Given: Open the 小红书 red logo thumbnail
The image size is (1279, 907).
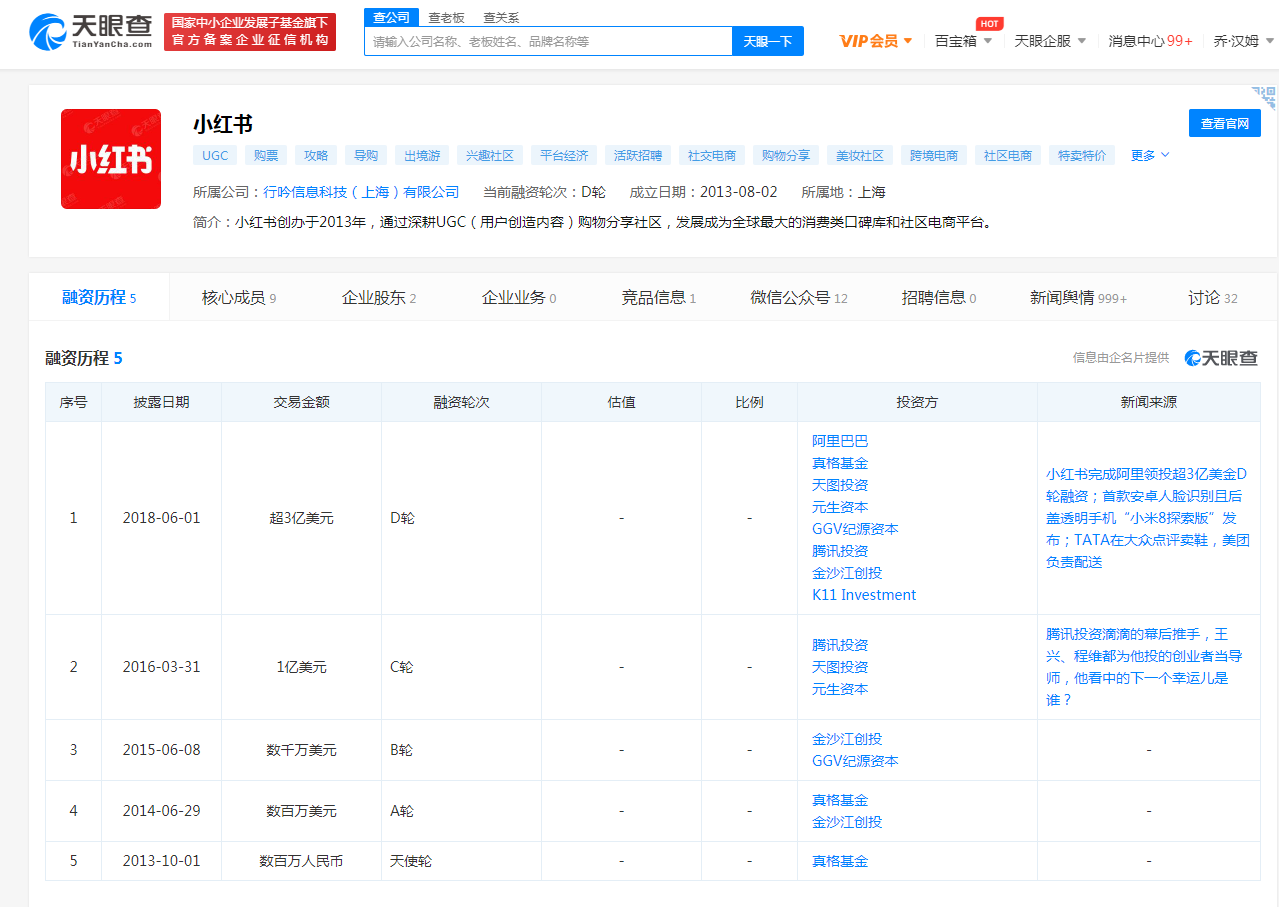Looking at the screenshot, I should [x=111, y=159].
